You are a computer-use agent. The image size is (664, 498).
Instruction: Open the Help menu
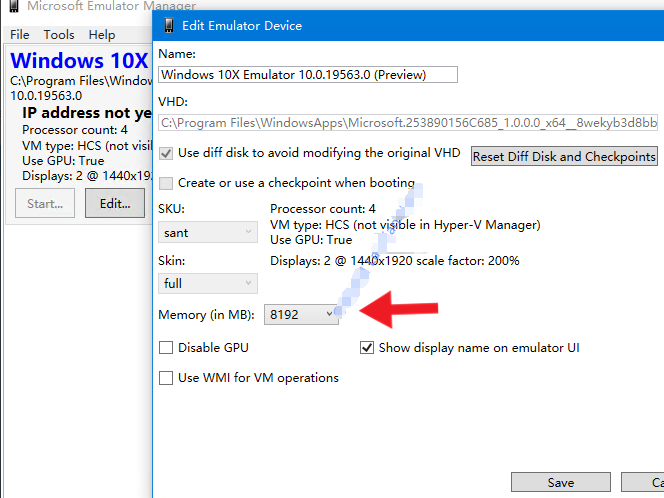point(102,35)
